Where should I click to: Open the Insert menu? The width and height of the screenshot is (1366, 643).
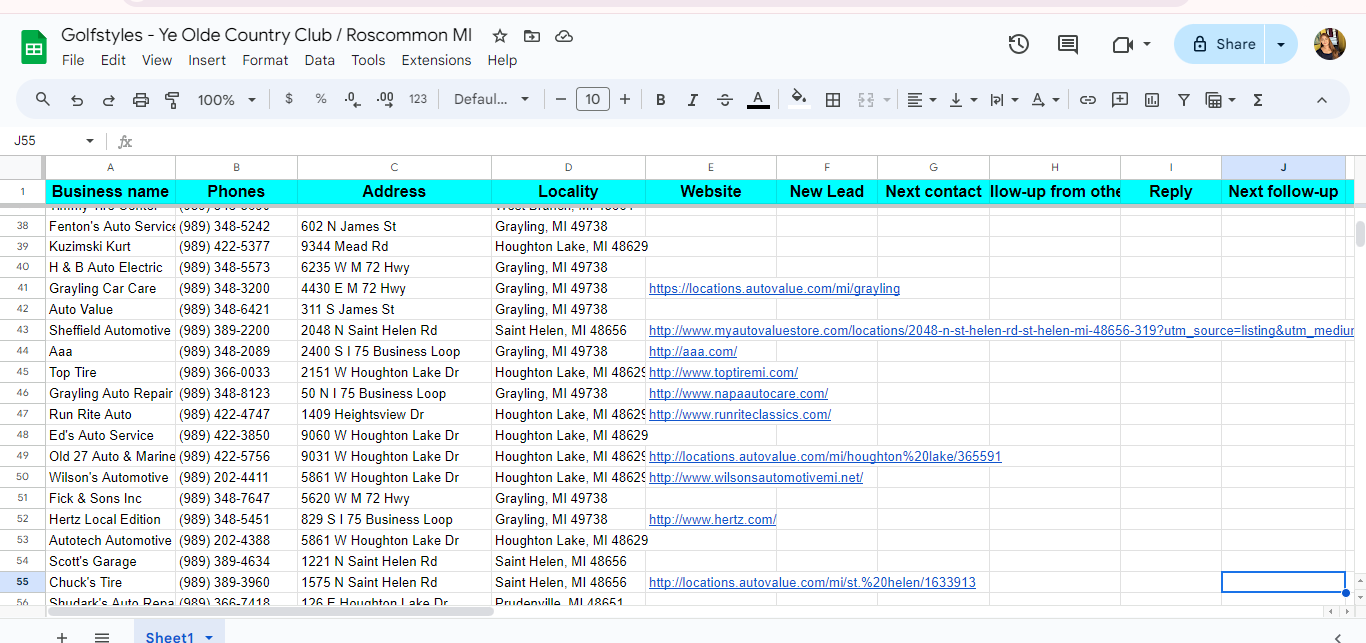point(207,60)
